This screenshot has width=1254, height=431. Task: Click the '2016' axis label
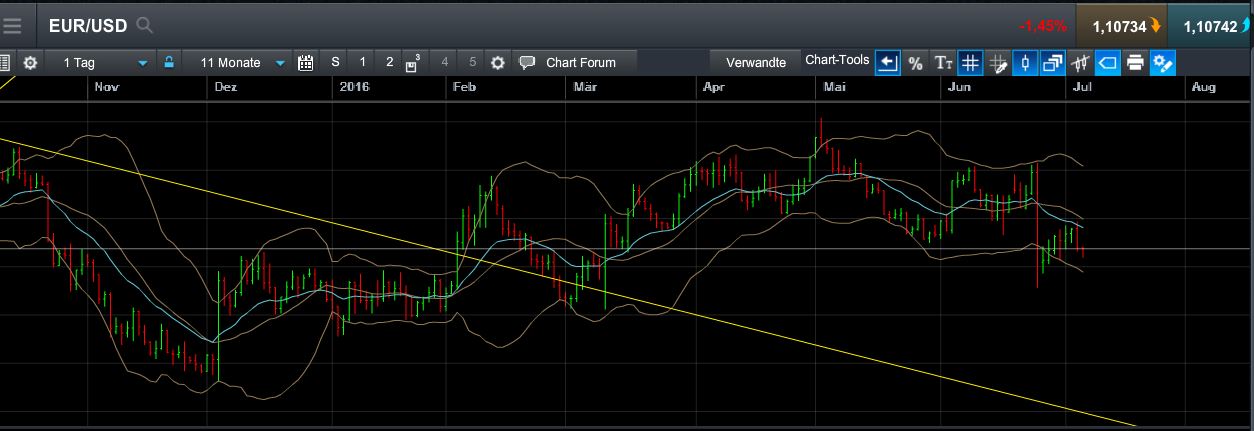[x=354, y=88]
